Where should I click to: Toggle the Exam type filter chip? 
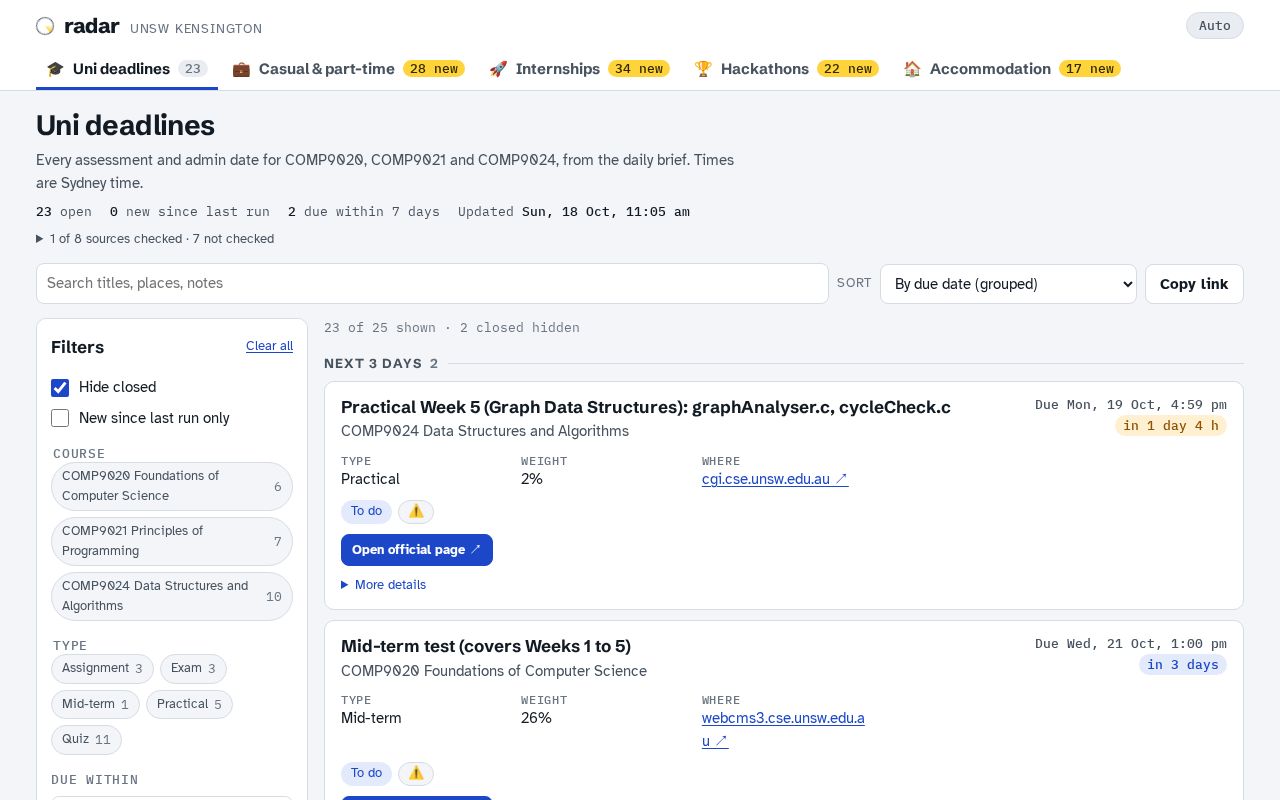tap(193, 668)
